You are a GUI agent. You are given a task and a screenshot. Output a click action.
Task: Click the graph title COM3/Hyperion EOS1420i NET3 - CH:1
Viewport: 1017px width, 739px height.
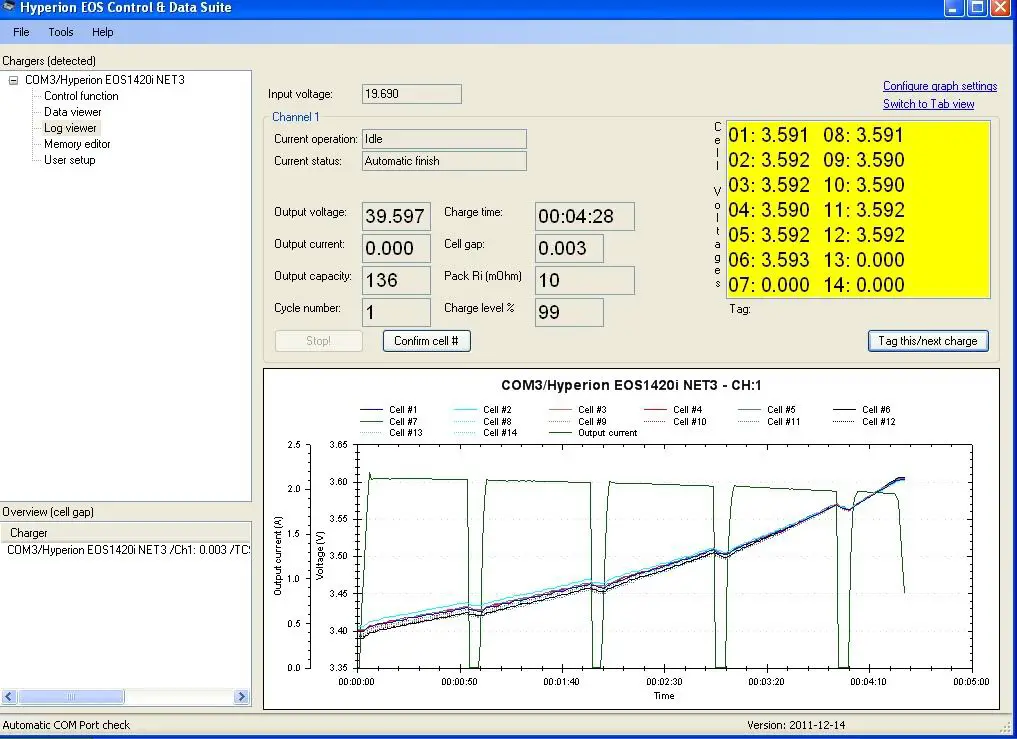pos(631,385)
